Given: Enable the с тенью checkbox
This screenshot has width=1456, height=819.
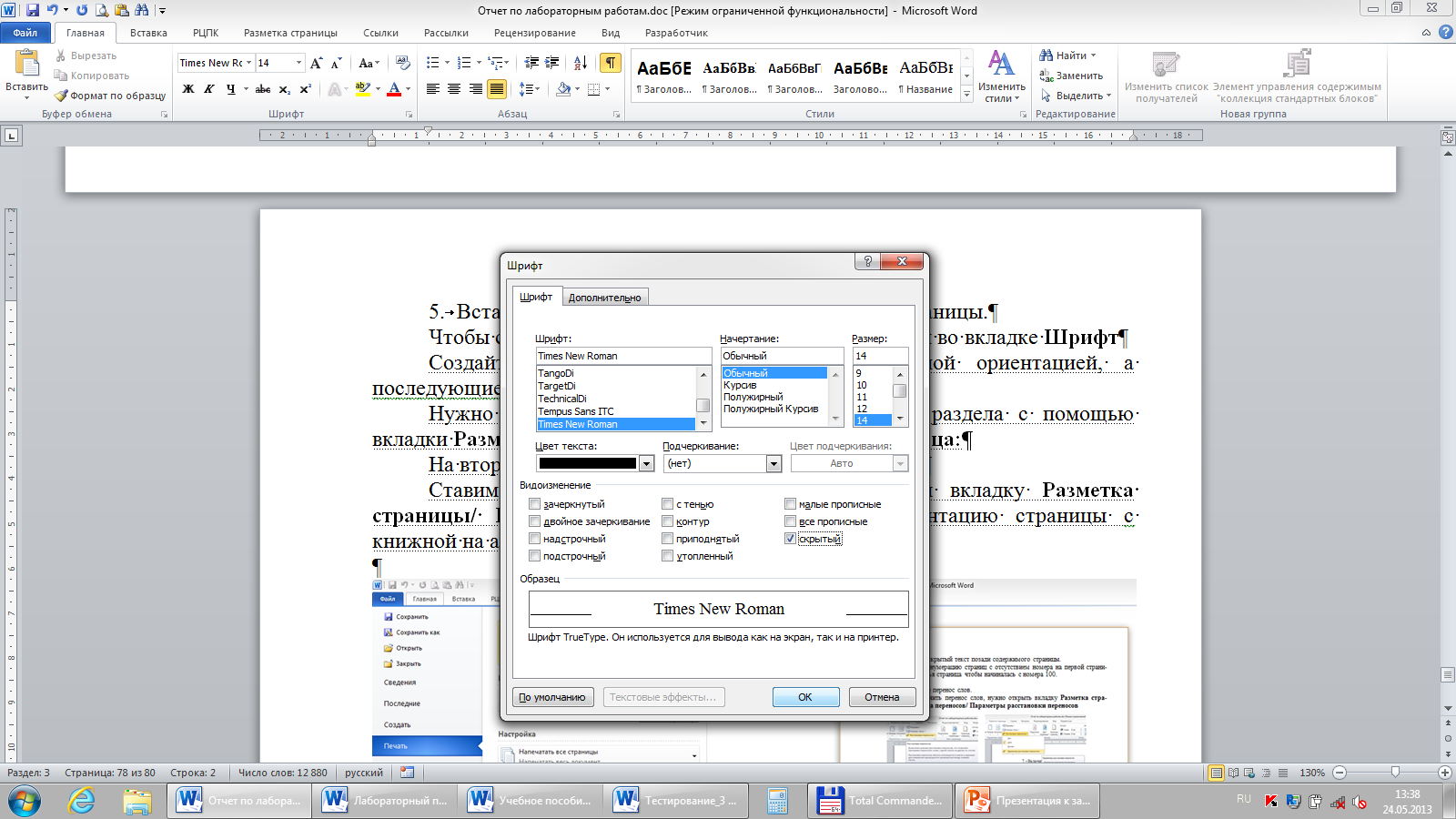Looking at the screenshot, I should click(667, 504).
